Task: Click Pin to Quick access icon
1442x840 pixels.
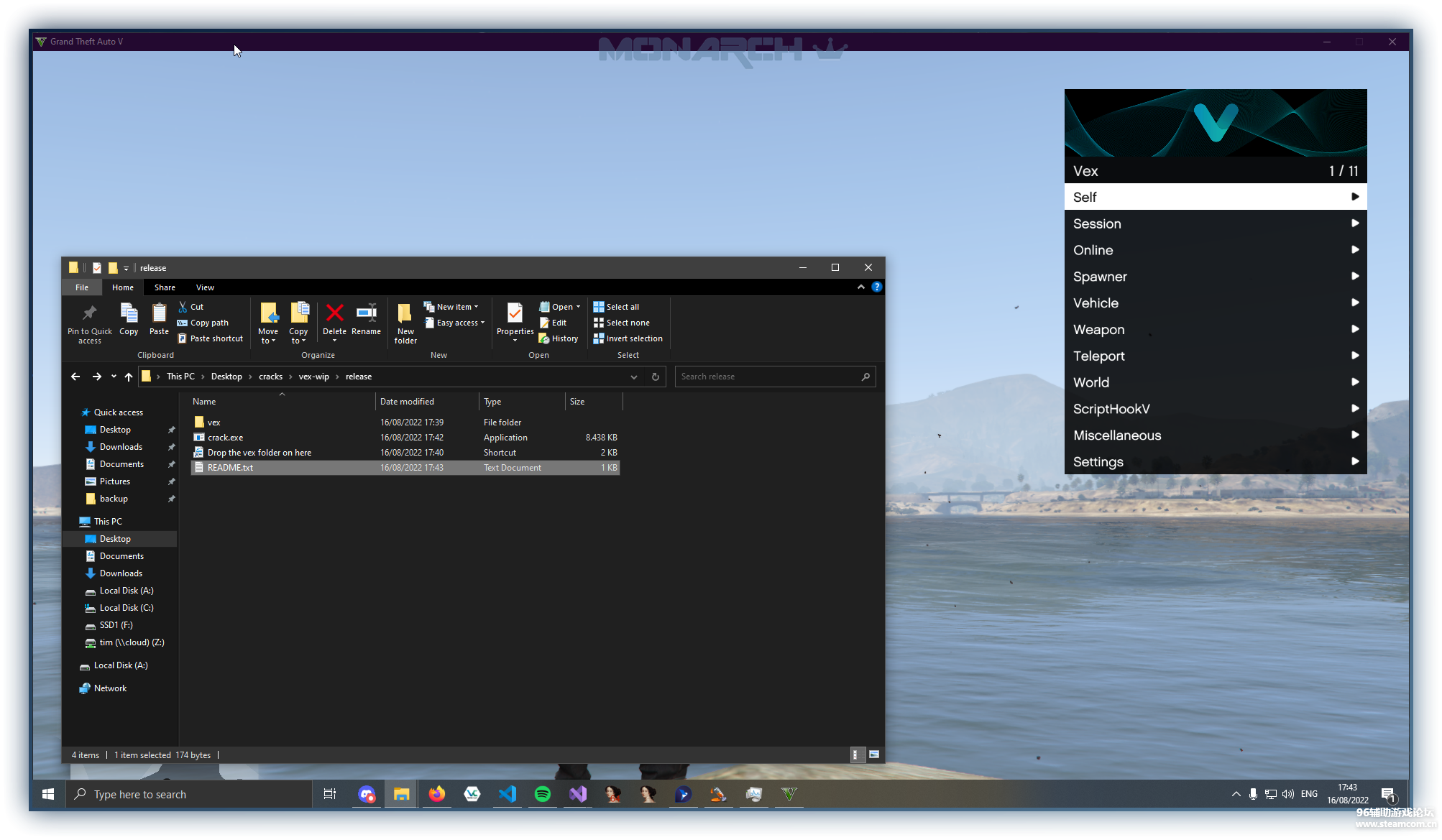Action: [89, 313]
